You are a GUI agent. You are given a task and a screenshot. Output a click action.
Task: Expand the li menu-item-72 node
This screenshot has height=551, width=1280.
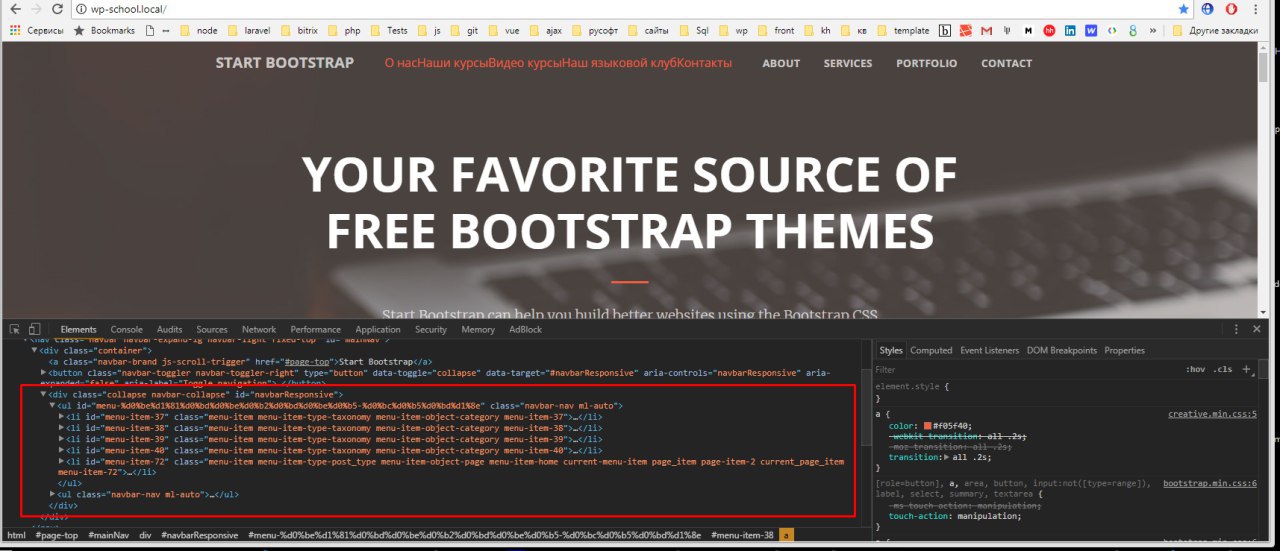click(x=62, y=461)
